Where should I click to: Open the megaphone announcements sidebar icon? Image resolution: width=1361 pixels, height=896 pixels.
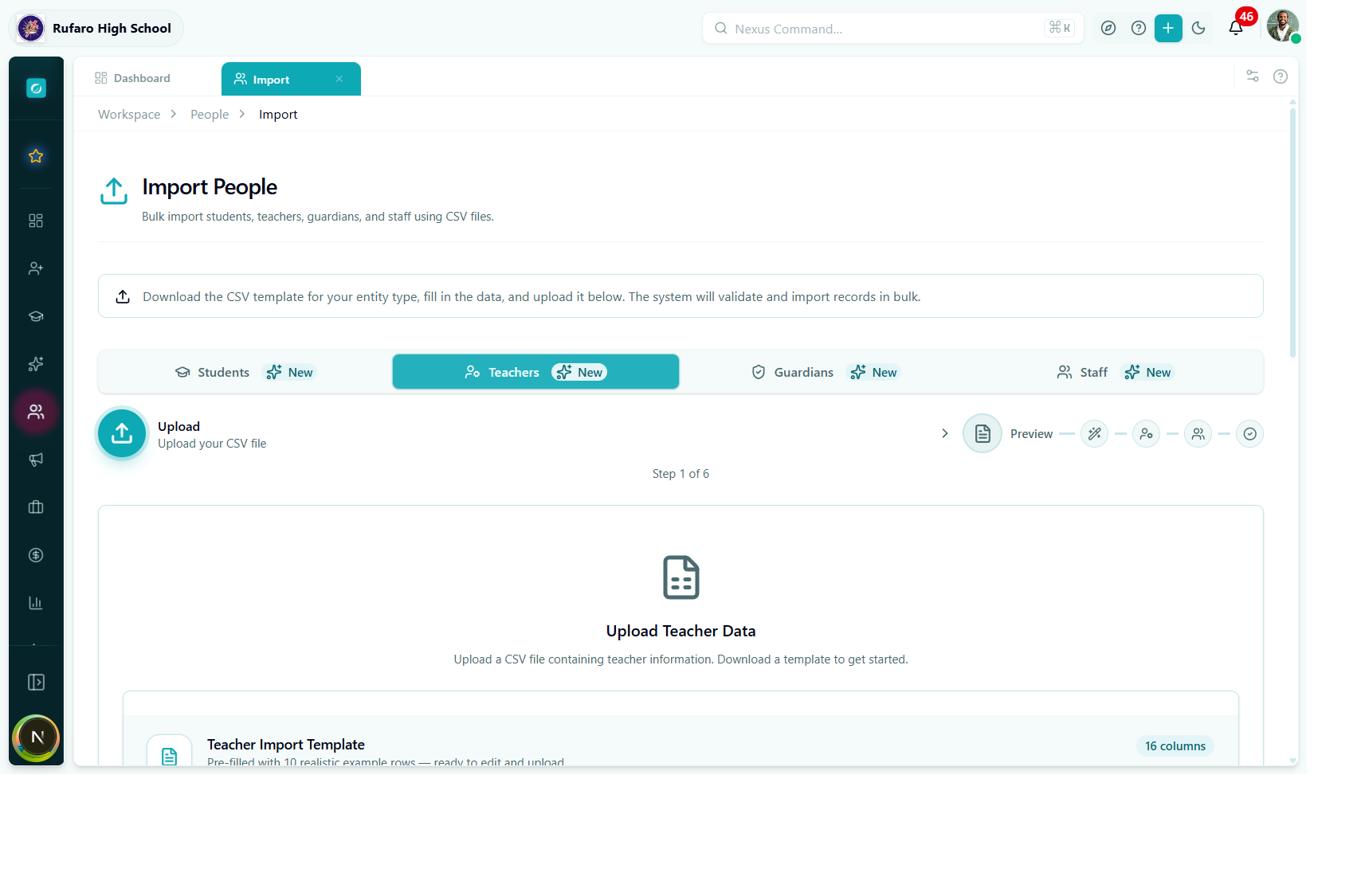[x=36, y=460]
